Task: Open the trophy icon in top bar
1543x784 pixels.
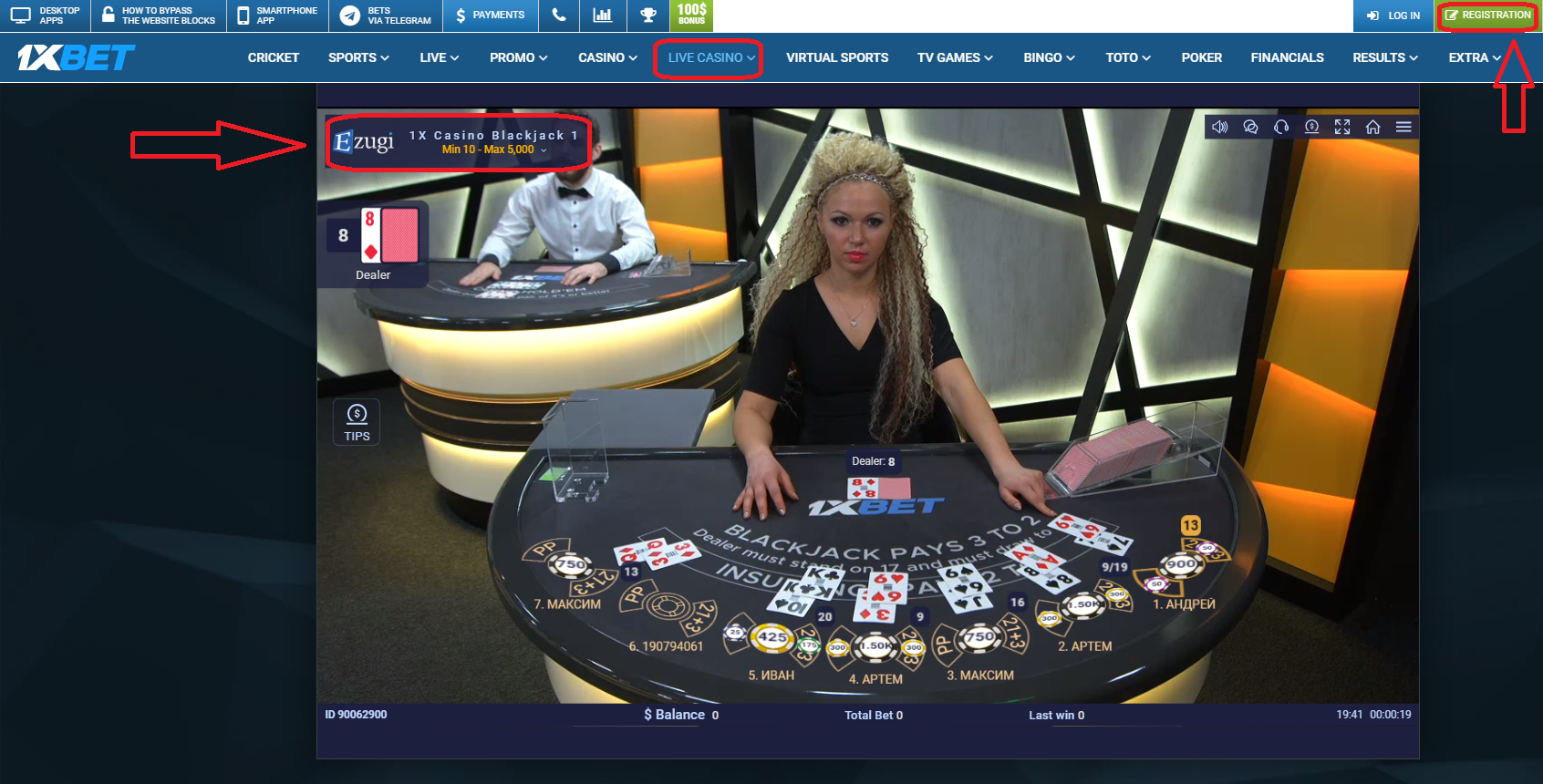Action: point(647,15)
